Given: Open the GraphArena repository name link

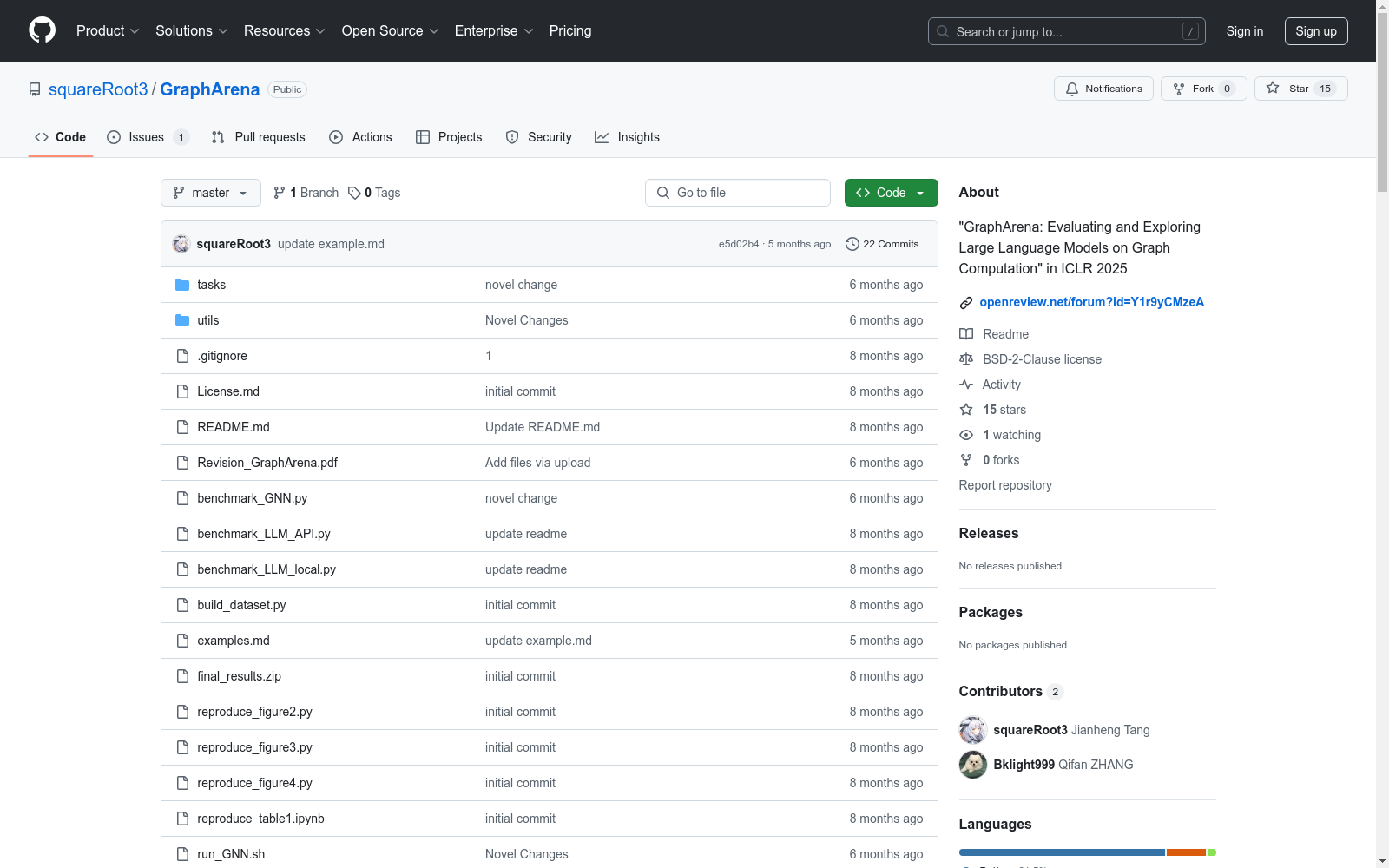Looking at the screenshot, I should (210, 89).
